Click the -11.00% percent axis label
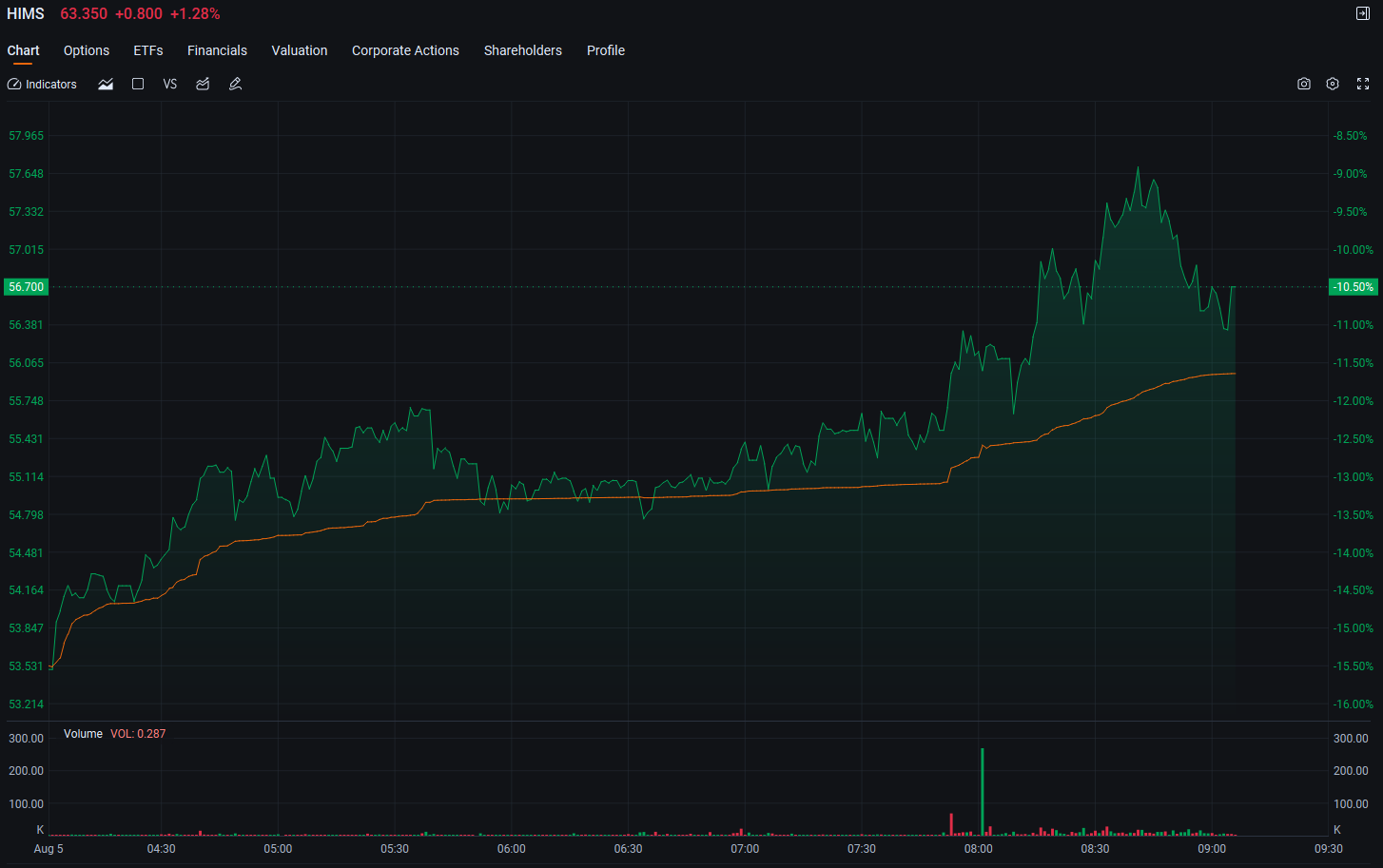Image resolution: width=1383 pixels, height=868 pixels. [x=1354, y=325]
